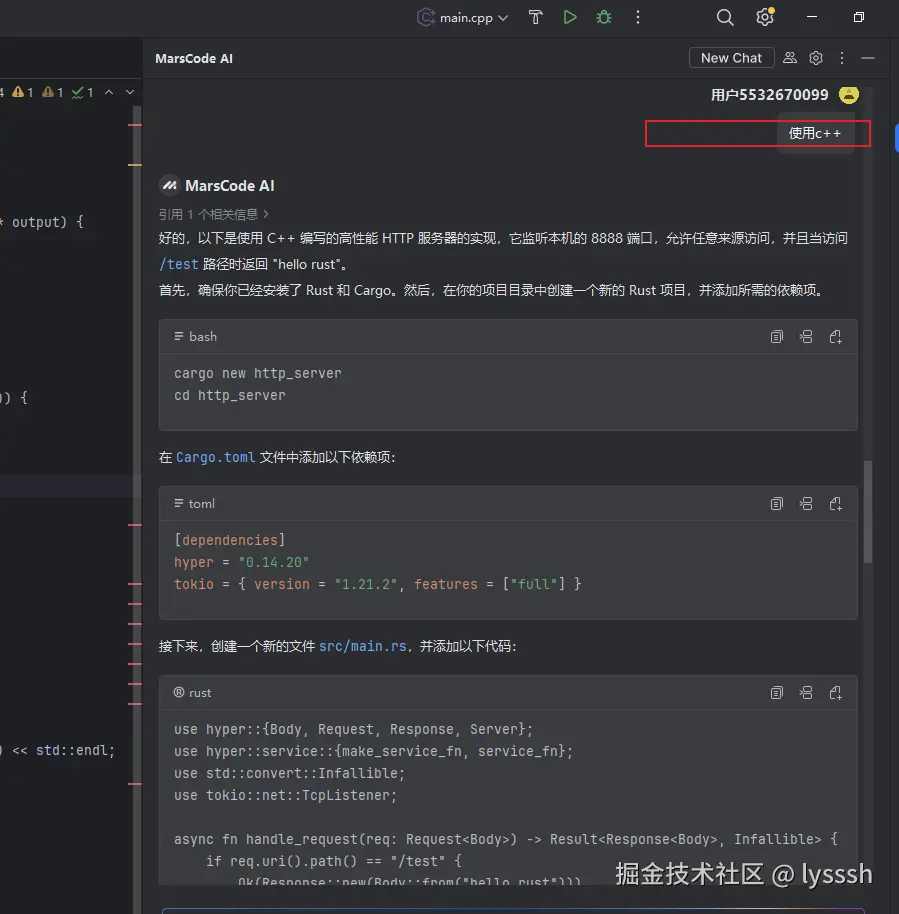
Task: Start a New Chat in MarsCode AI
Action: pyautogui.click(x=731, y=57)
